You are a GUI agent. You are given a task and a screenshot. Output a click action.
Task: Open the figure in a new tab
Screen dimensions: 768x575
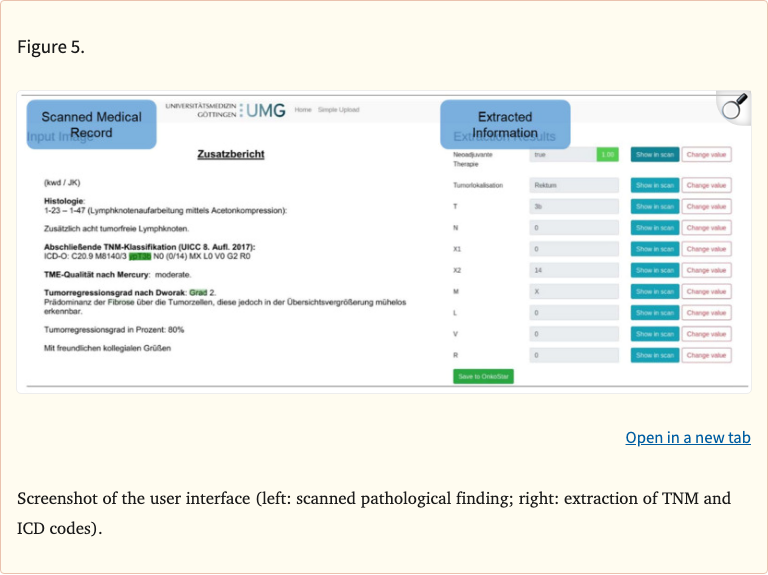pyautogui.click(x=687, y=437)
